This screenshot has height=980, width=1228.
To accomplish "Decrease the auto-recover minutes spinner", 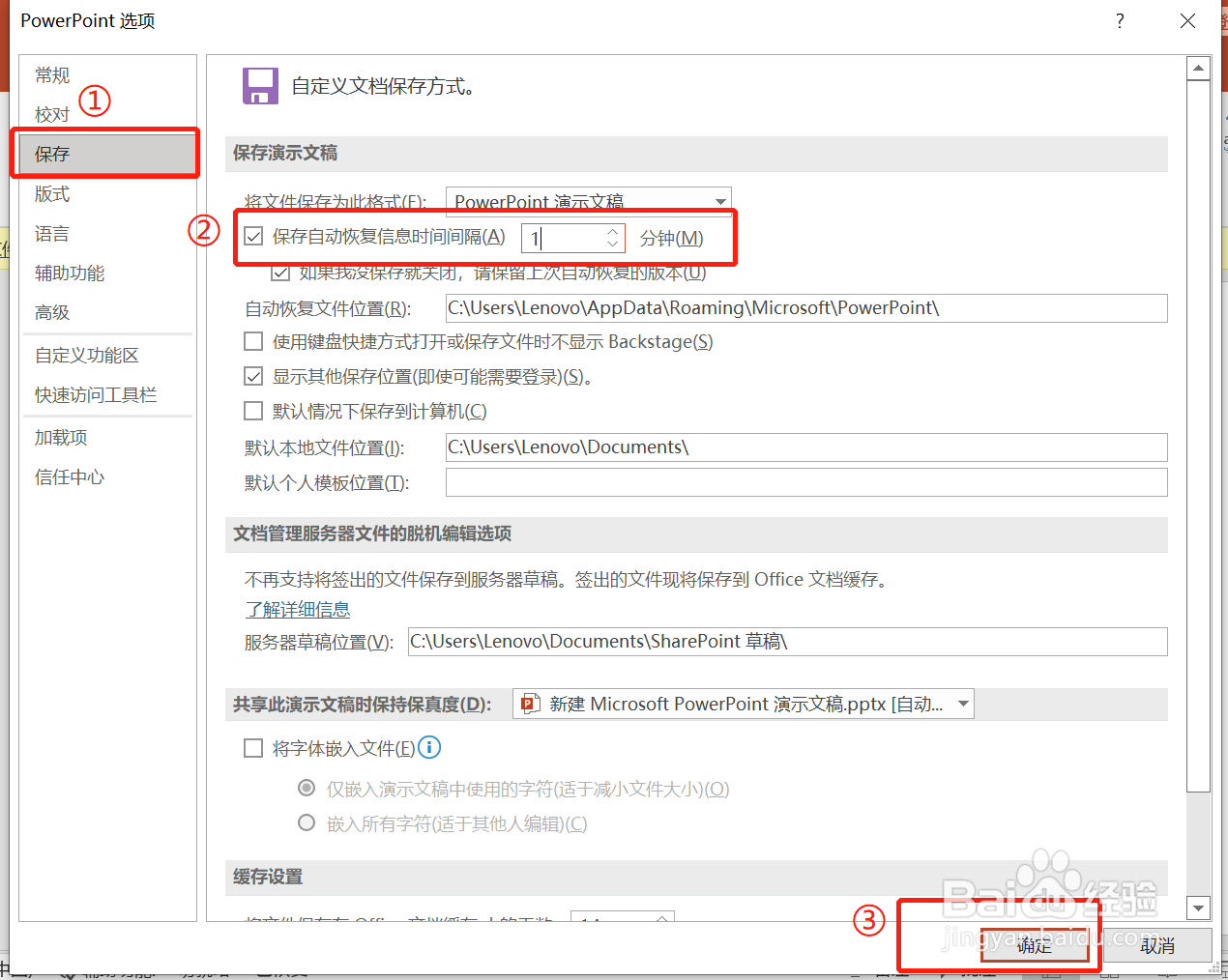I will pyautogui.click(x=612, y=244).
